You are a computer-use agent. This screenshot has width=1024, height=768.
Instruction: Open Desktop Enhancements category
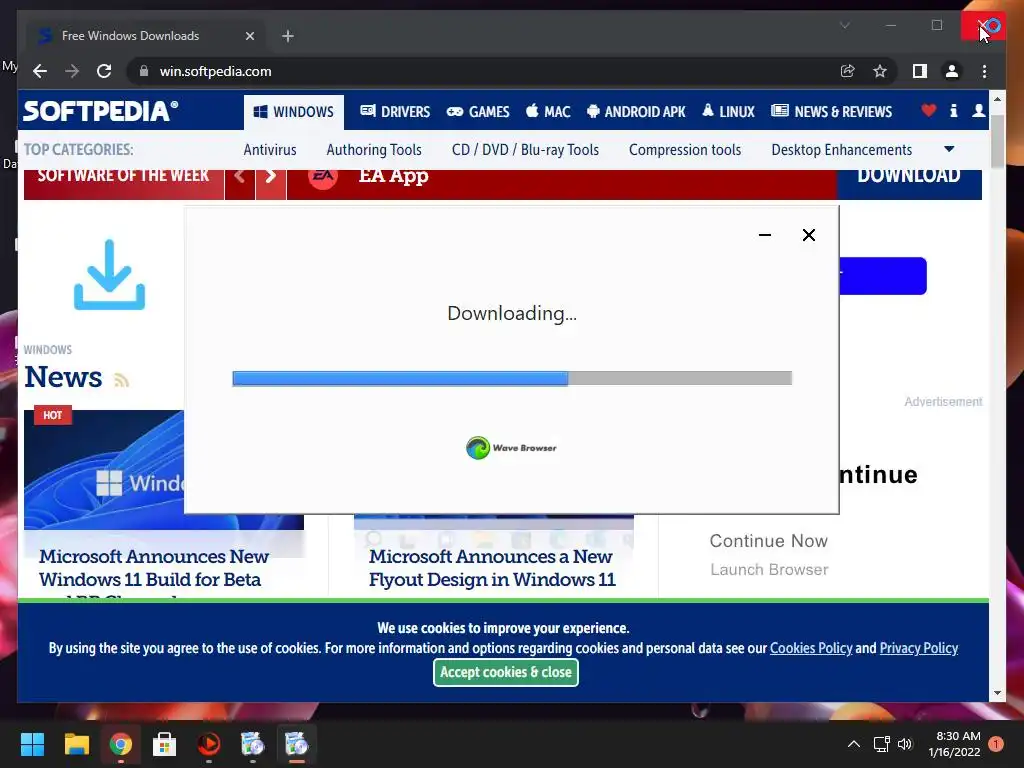[x=842, y=150]
